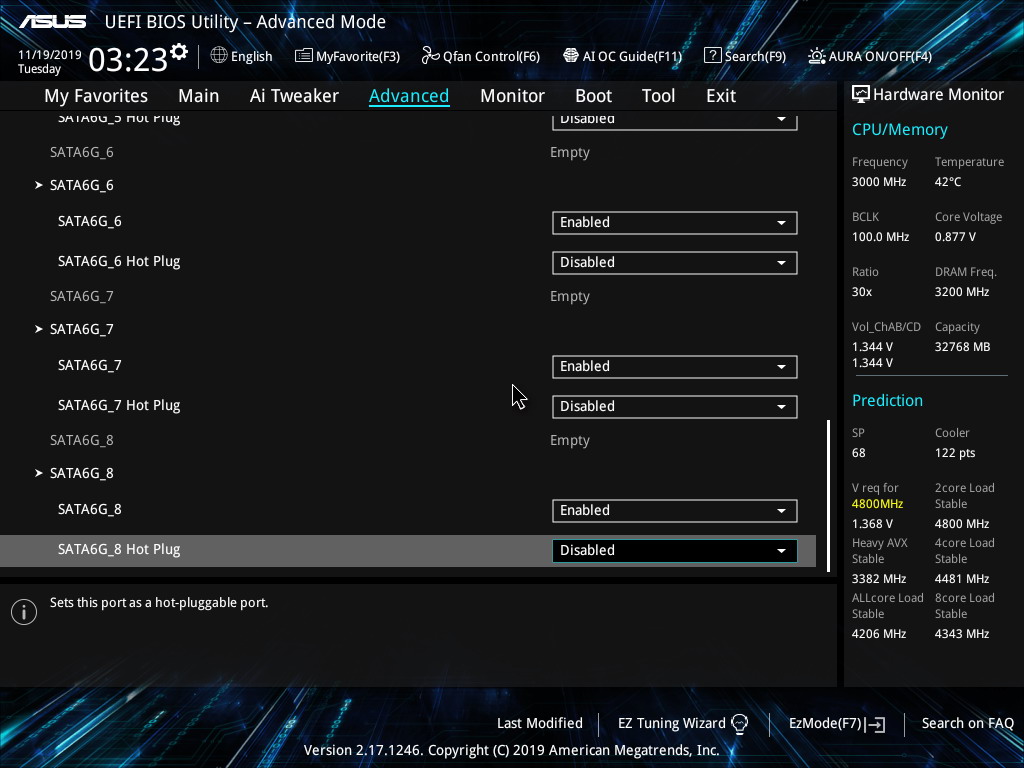Click the 3000 MHz frequency value
The image size is (1024, 768).
click(x=878, y=182)
